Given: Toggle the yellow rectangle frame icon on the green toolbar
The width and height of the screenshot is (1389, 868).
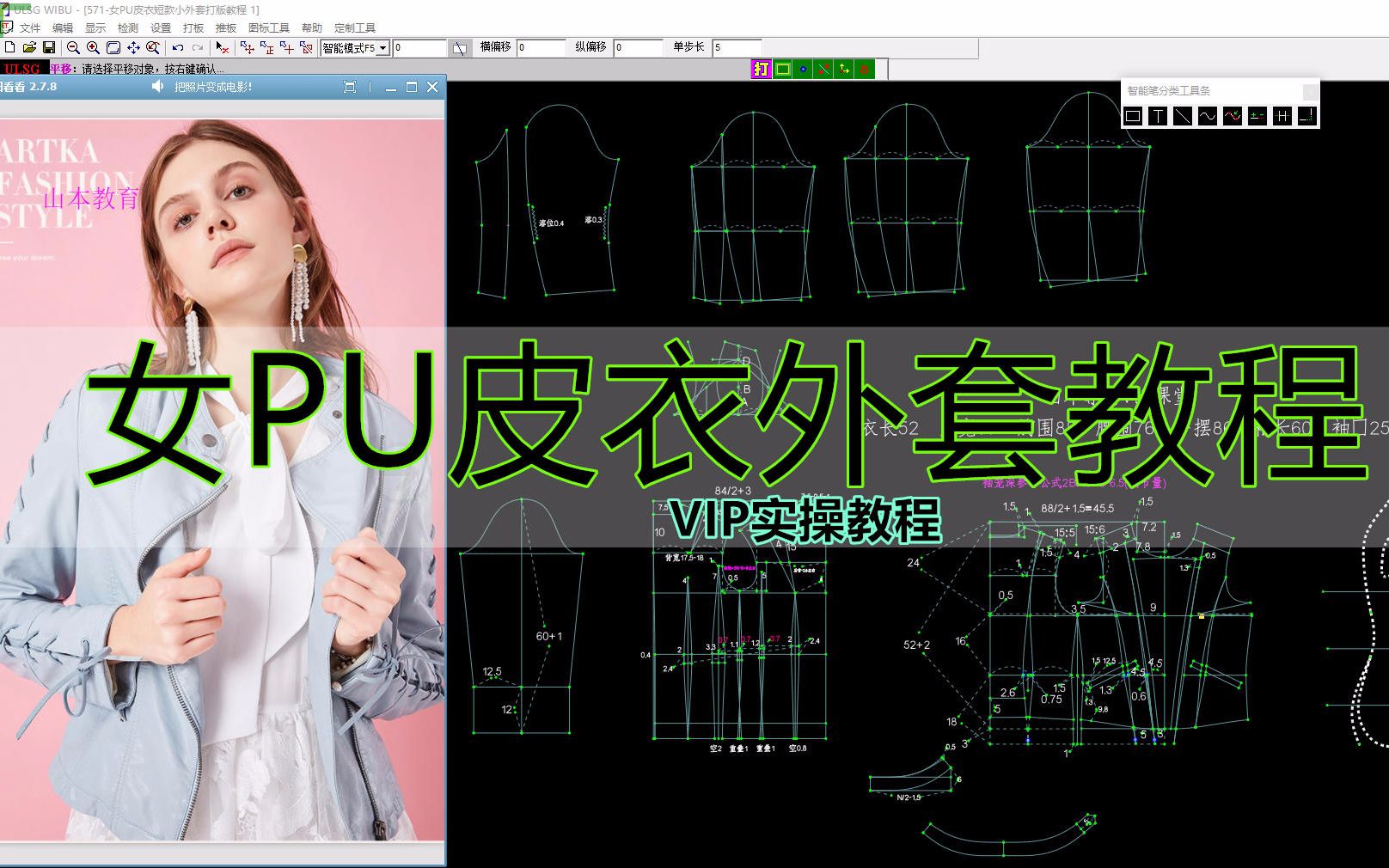Looking at the screenshot, I should [x=784, y=69].
